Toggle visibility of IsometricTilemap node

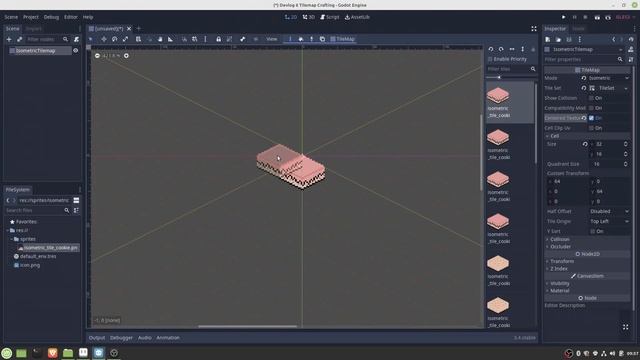tap(76, 51)
